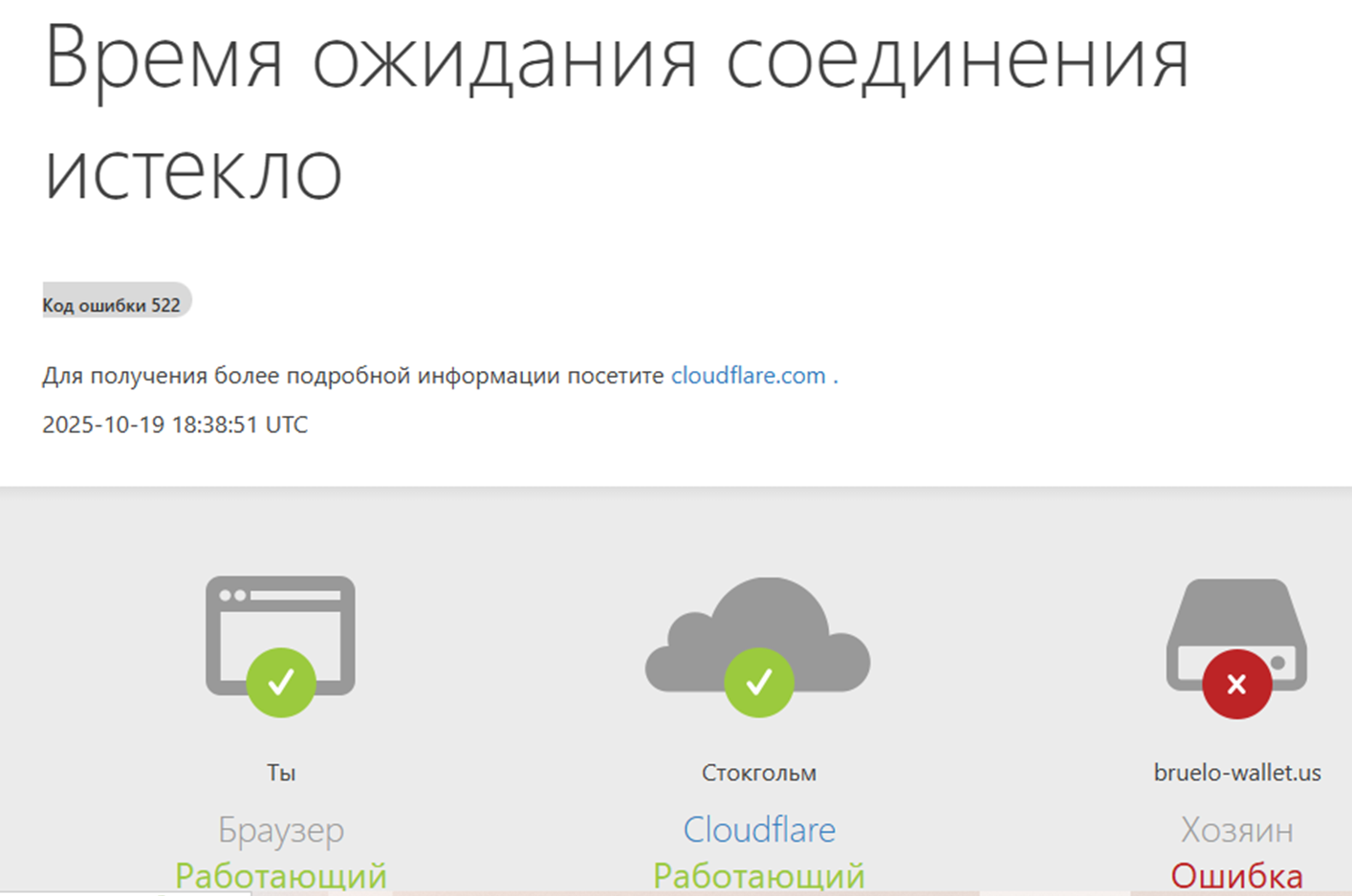Screen dimensions: 1352x896
Task: Click the green "Работающий" status under Cloudflare
Action: 759,877
